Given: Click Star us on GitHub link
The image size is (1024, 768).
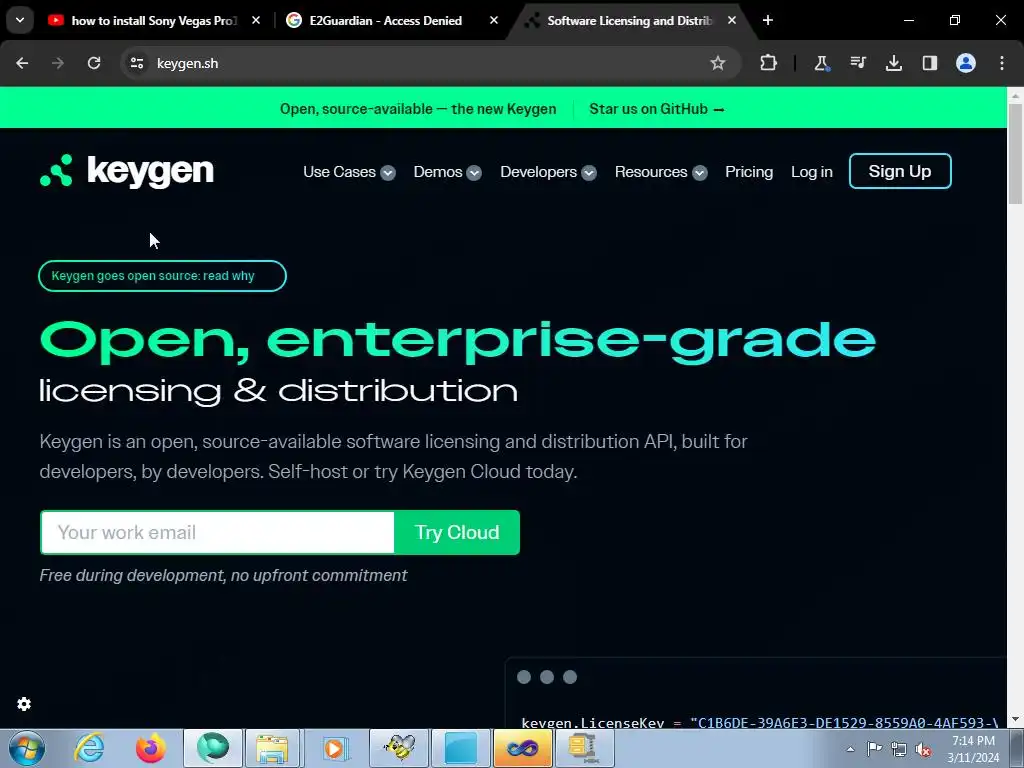Looking at the screenshot, I should 657,109.
